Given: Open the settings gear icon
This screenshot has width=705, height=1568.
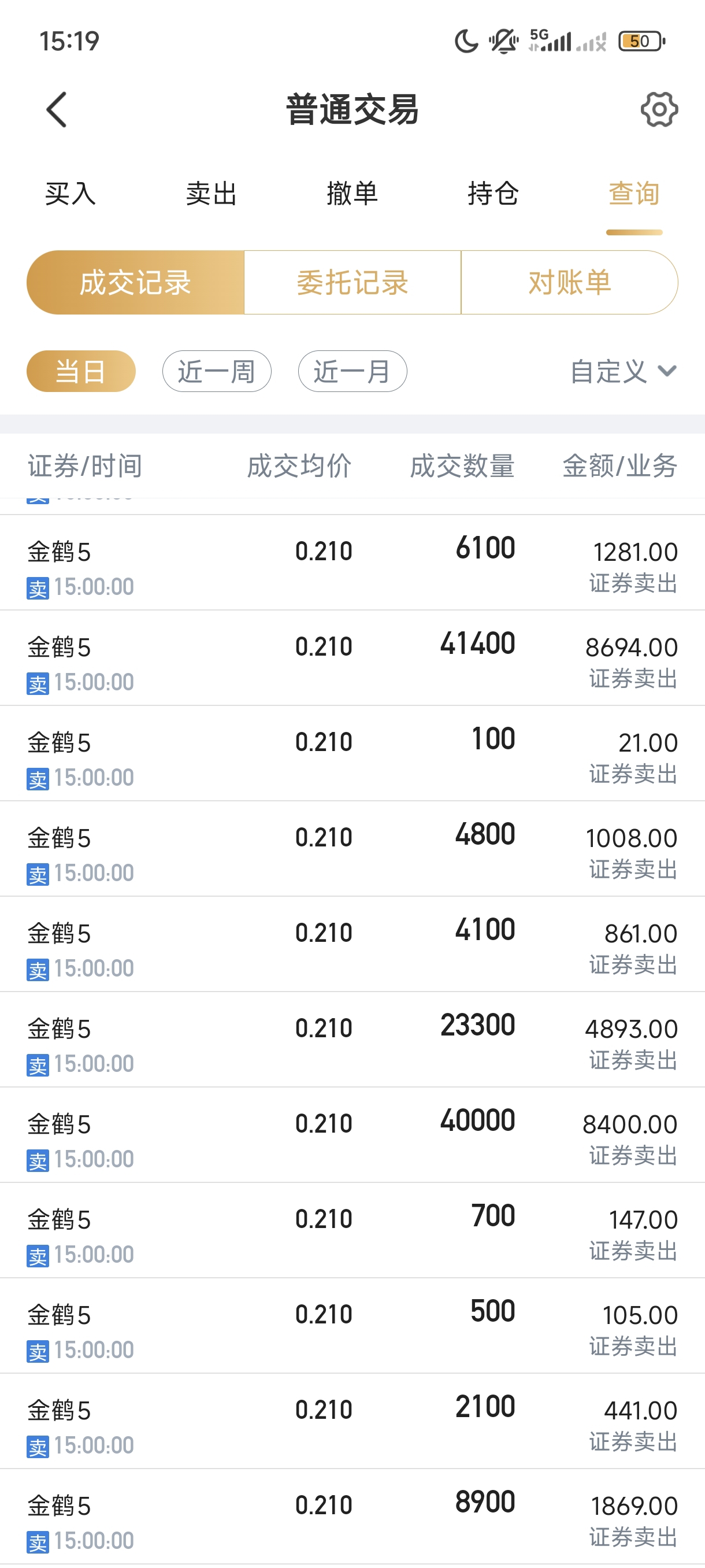Looking at the screenshot, I should (659, 110).
